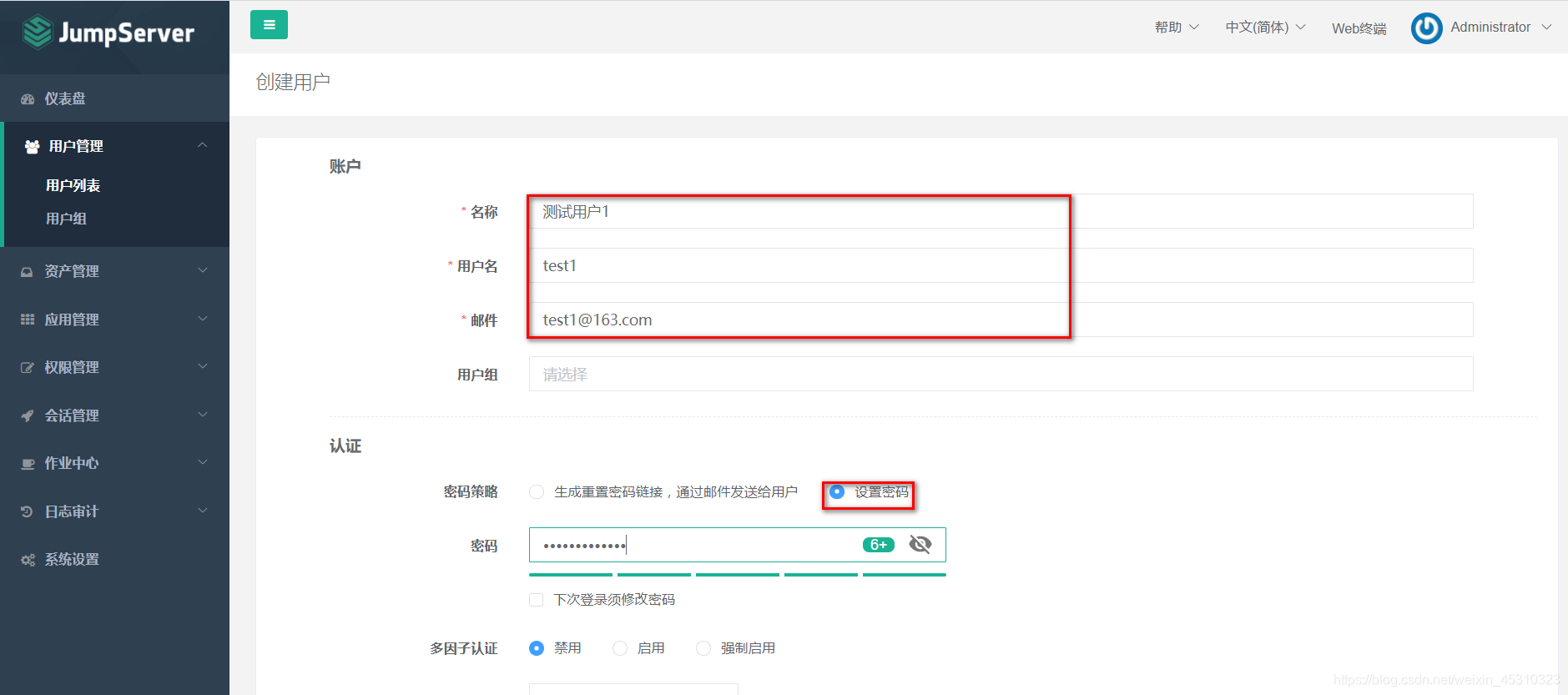Click the rocket icon beside 会话管理

click(28, 415)
